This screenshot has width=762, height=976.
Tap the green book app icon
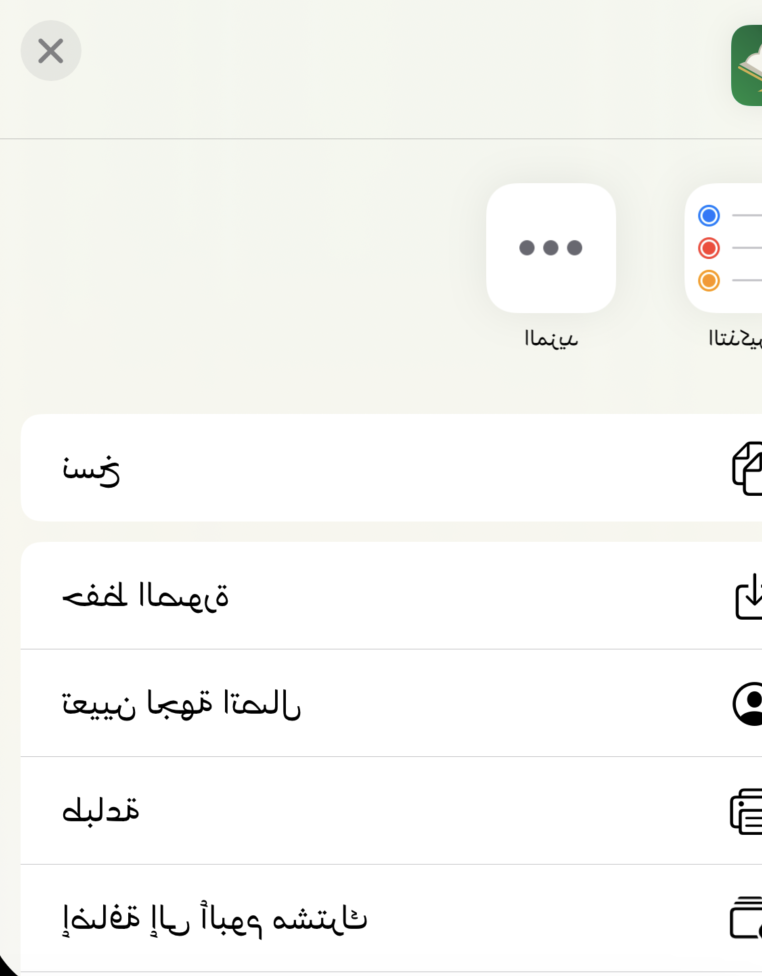click(748, 66)
